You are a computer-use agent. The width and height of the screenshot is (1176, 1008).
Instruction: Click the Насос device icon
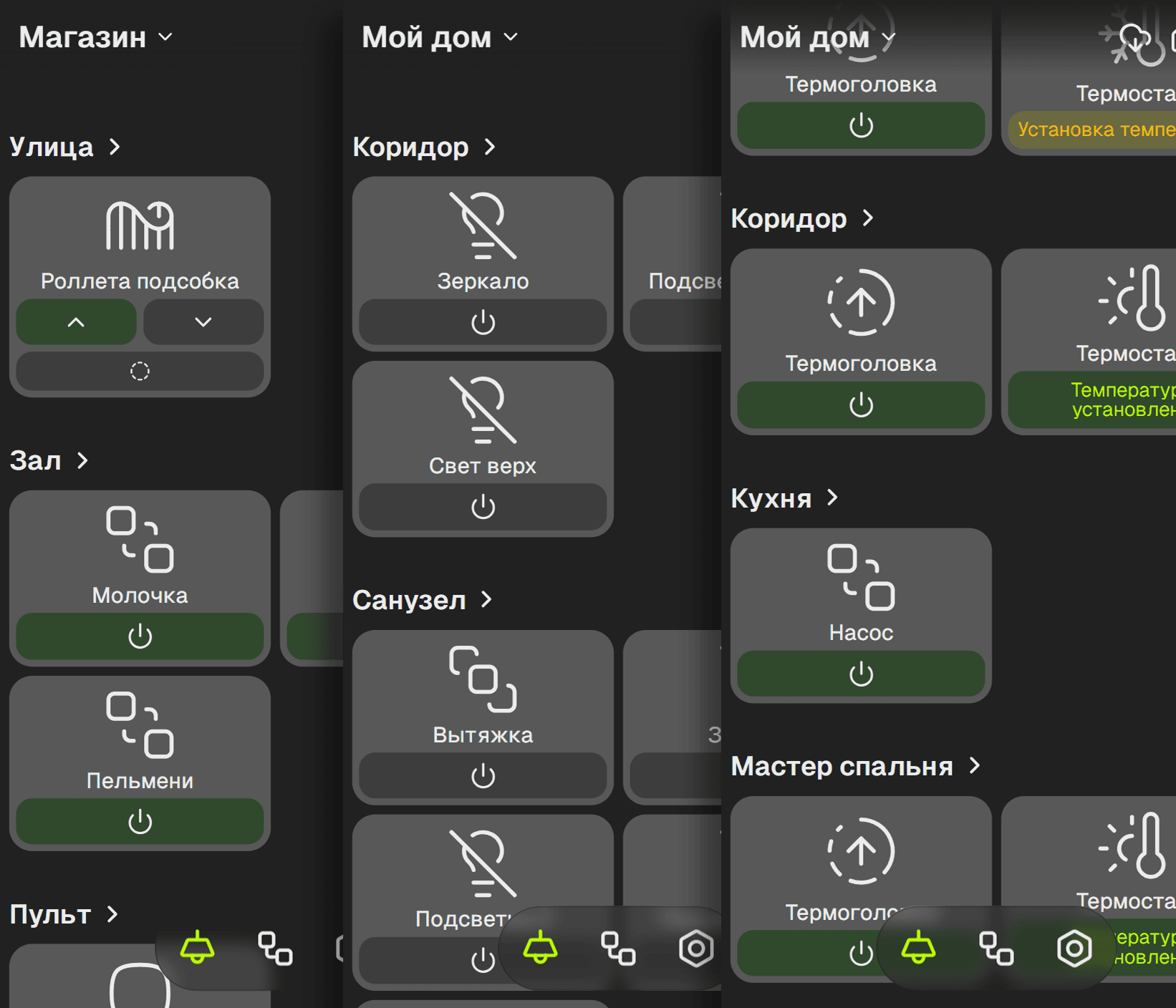pyautogui.click(x=861, y=578)
